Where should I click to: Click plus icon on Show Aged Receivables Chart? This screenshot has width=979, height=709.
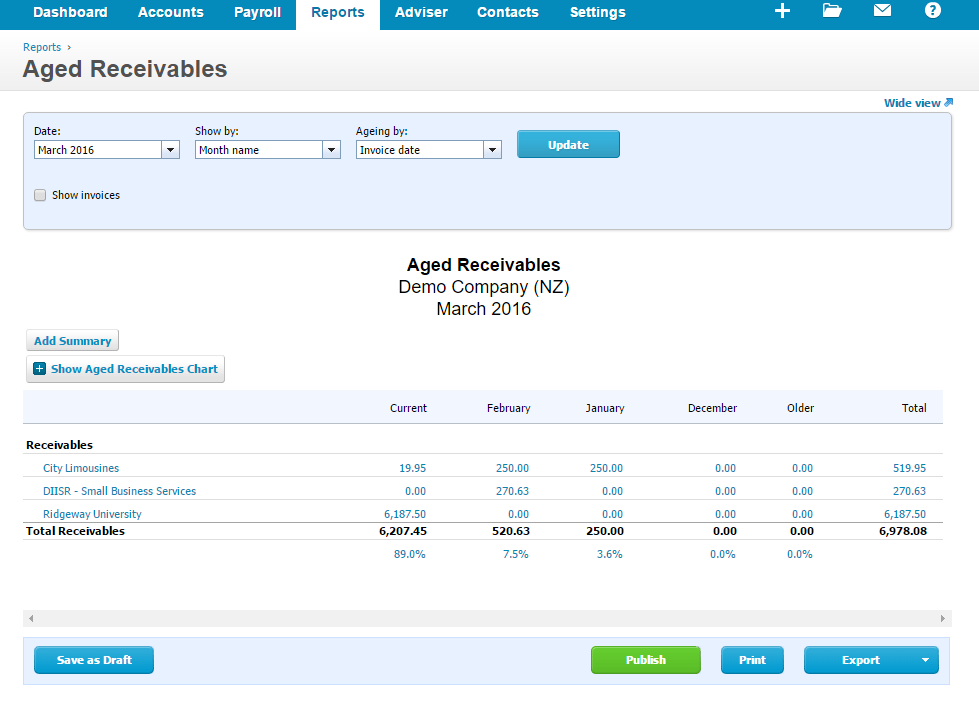click(39, 369)
